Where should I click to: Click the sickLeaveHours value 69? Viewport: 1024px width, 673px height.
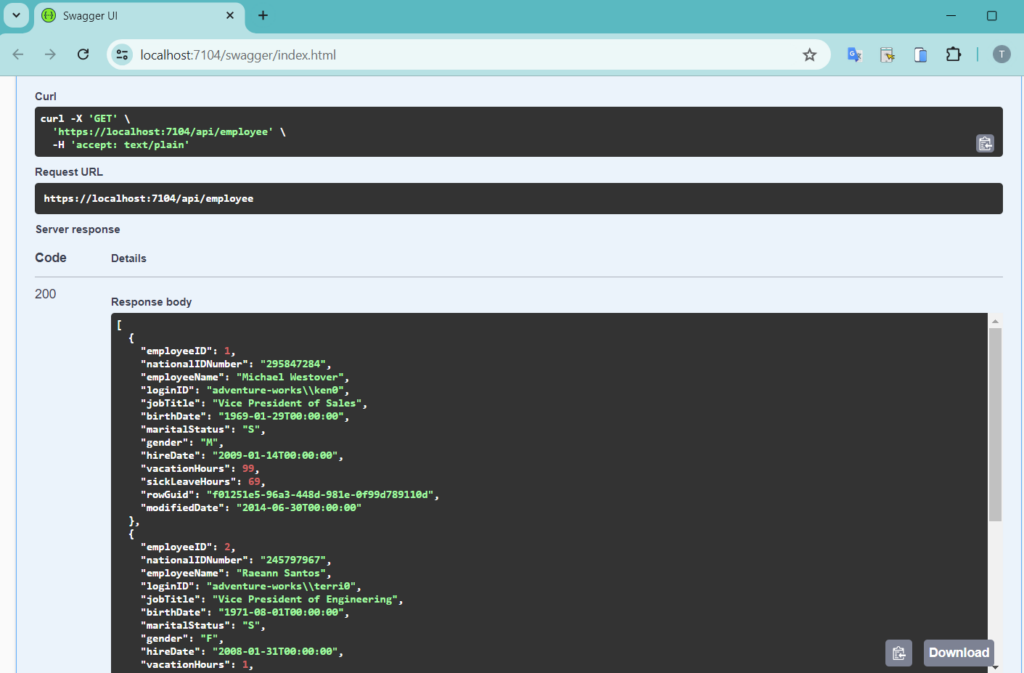click(254, 482)
